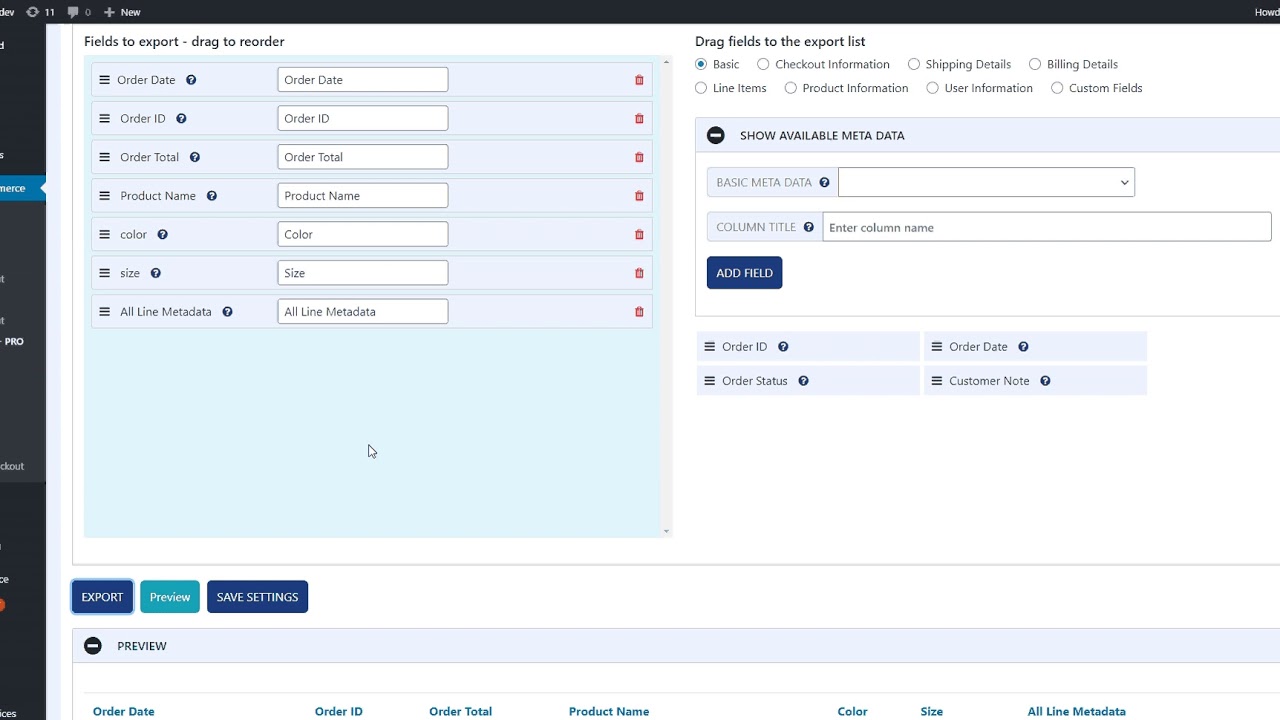This screenshot has height=720, width=1280.
Task: Show help for Product Name field
Action: pyautogui.click(x=212, y=196)
